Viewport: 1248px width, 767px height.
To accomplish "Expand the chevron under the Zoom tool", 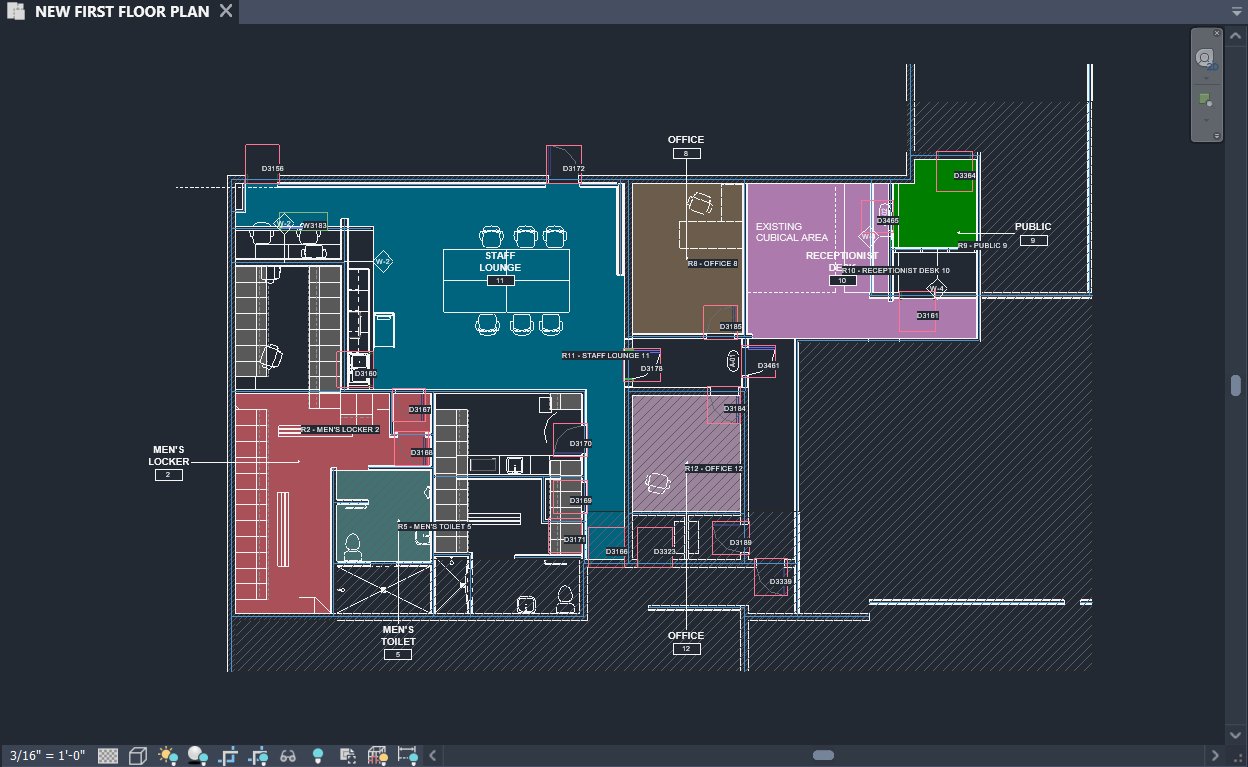I will click(1206, 120).
